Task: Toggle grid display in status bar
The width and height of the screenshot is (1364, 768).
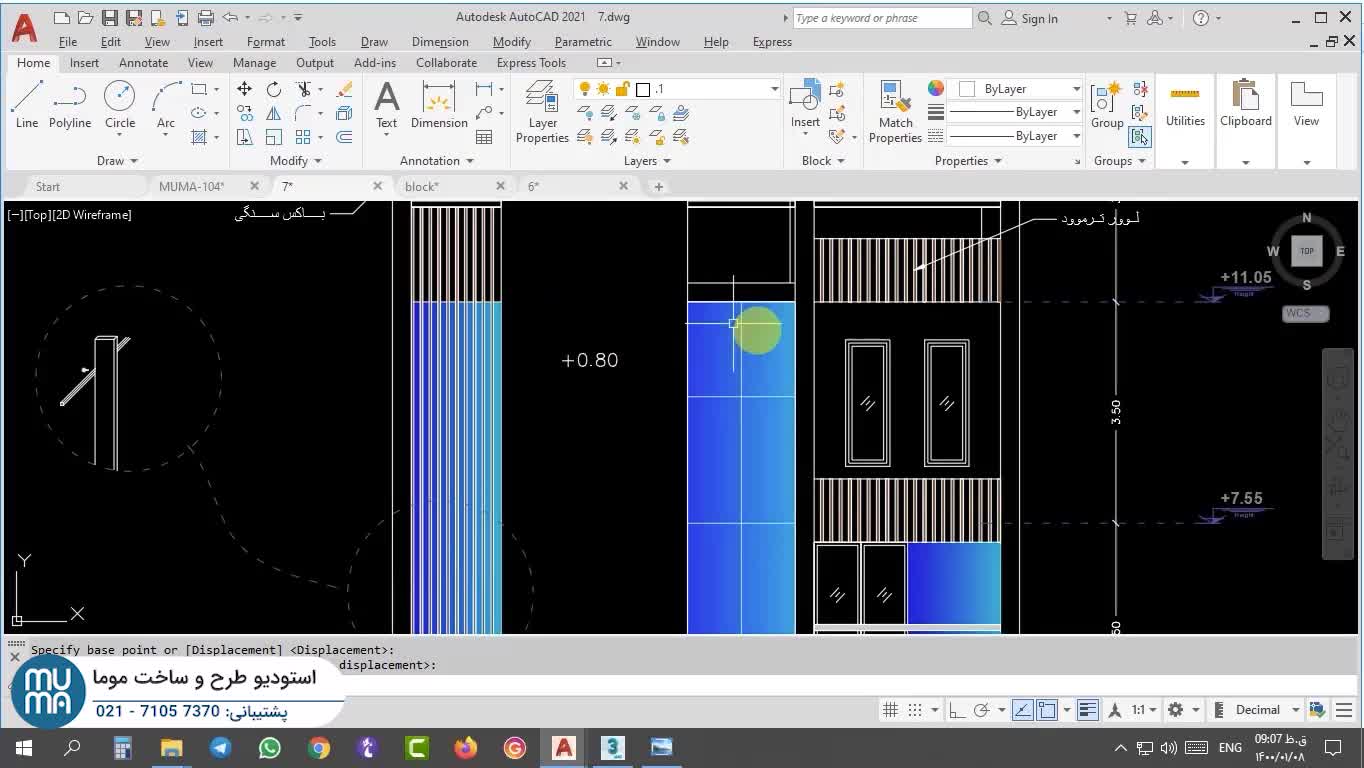Action: pyautogui.click(x=890, y=710)
